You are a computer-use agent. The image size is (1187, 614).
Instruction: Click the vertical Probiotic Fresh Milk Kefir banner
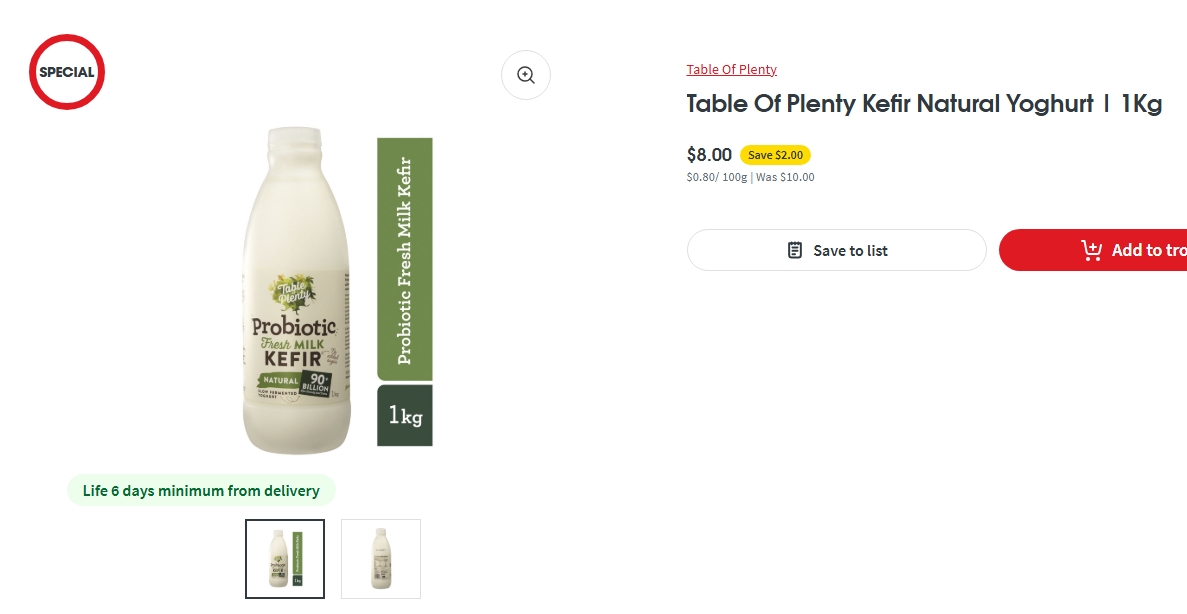tap(405, 259)
